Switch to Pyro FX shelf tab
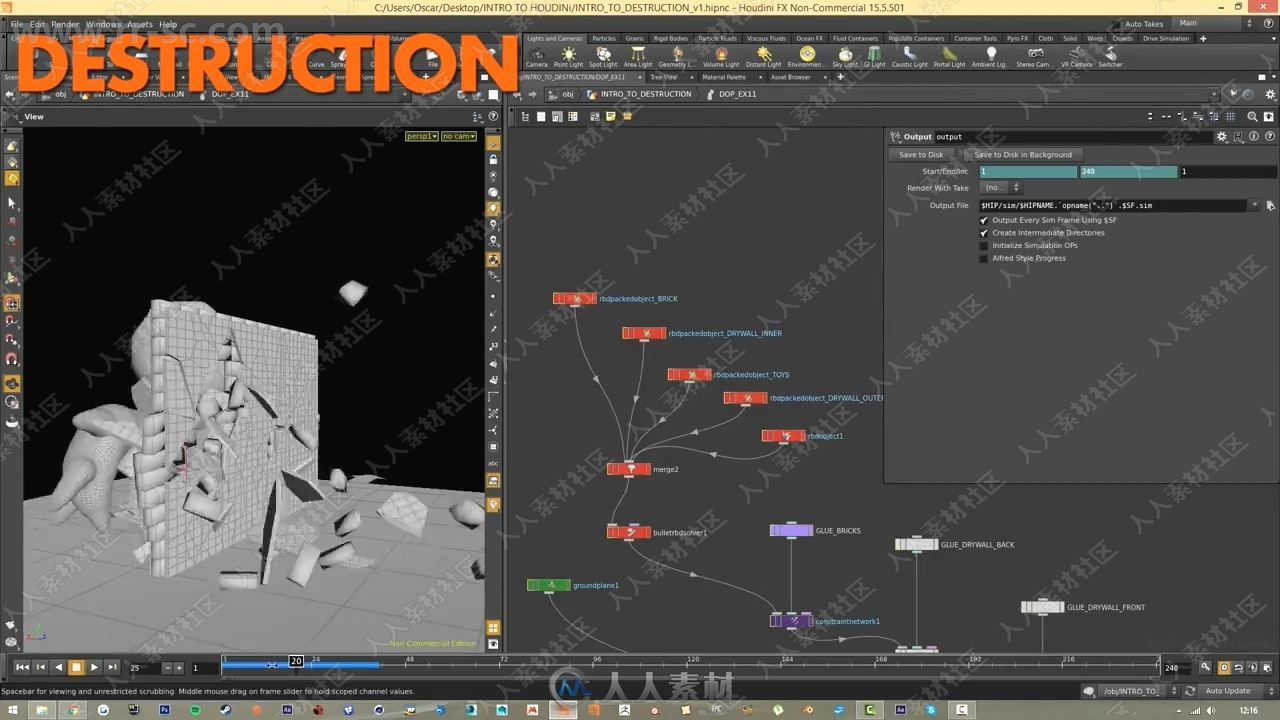 click(1017, 38)
